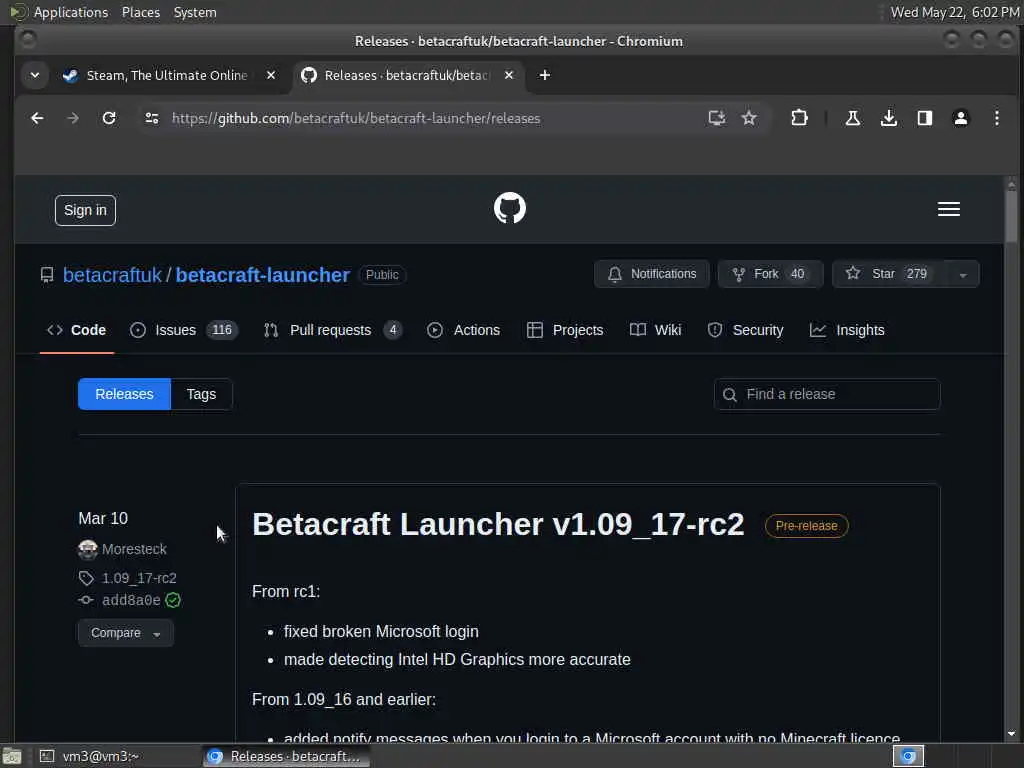The image size is (1024, 768).
Task: Open the System menu
Action: point(195,12)
